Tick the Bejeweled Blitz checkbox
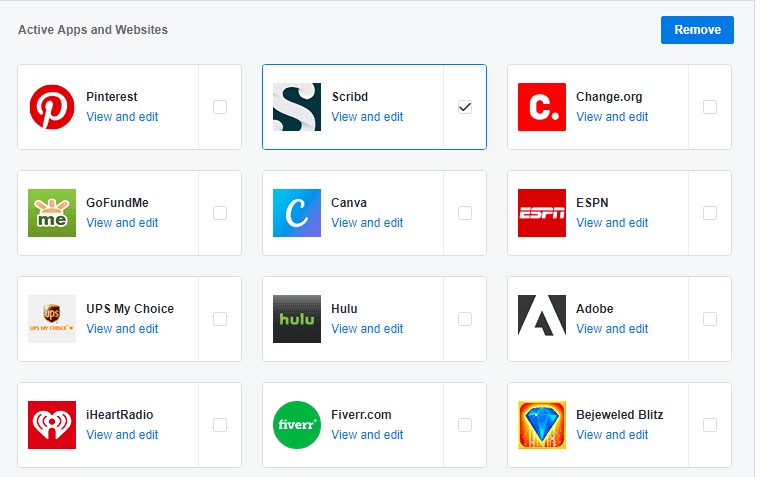 tap(710, 425)
